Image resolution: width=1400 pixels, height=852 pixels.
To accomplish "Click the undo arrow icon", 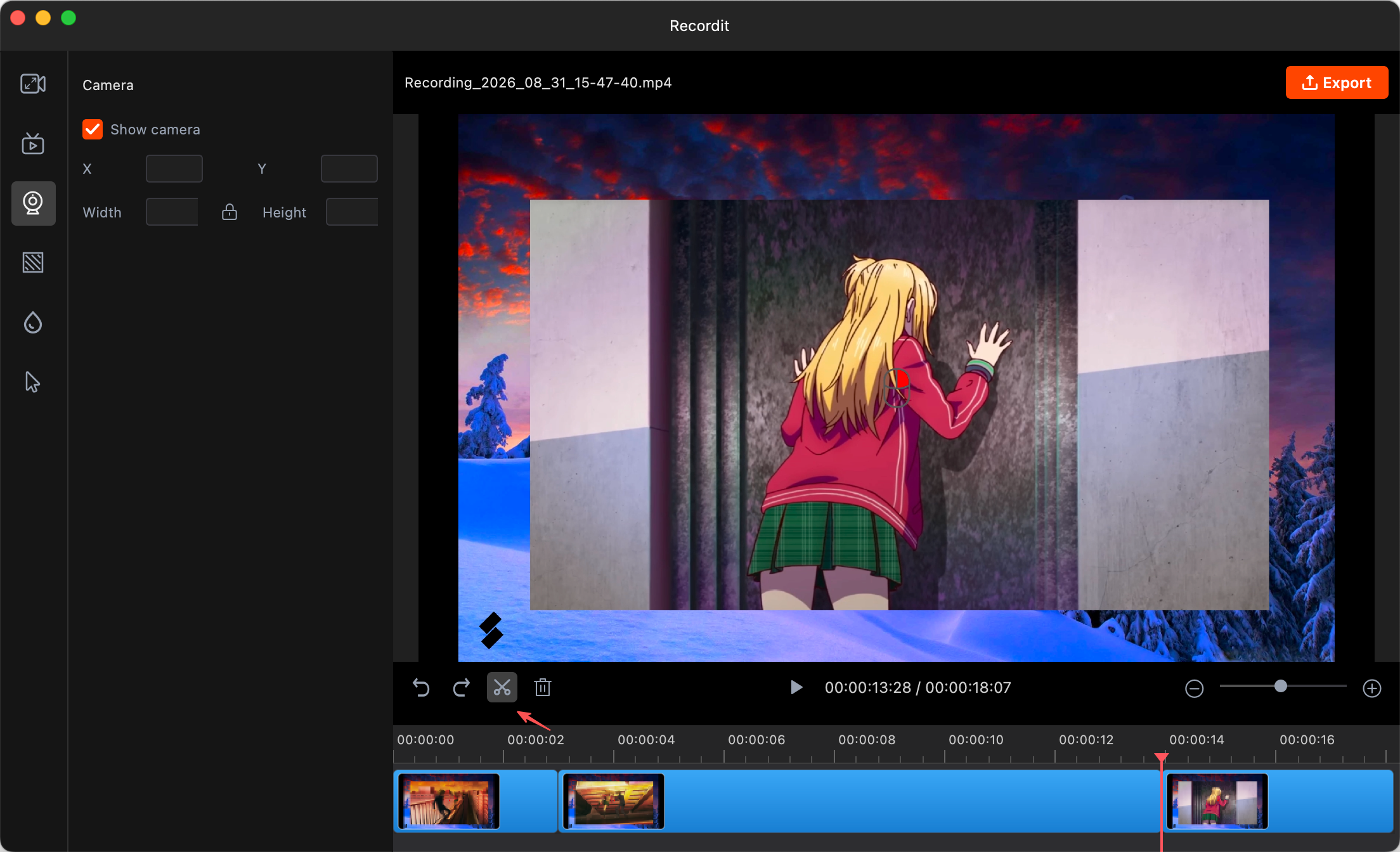I will click(x=421, y=688).
